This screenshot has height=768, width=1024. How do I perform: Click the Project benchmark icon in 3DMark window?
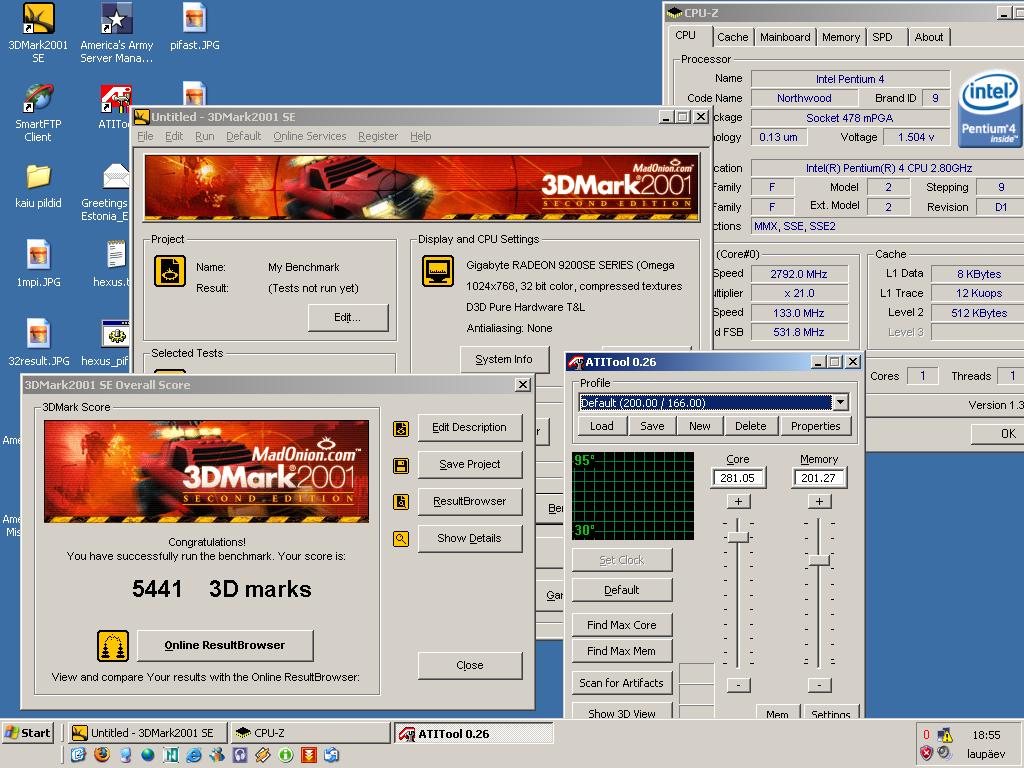click(x=170, y=271)
